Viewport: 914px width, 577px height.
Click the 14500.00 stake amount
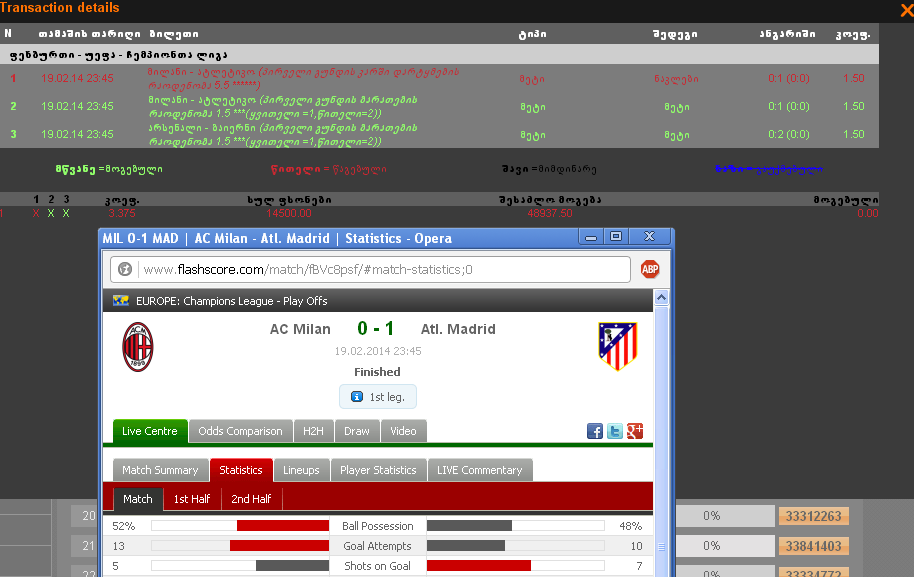tap(289, 213)
